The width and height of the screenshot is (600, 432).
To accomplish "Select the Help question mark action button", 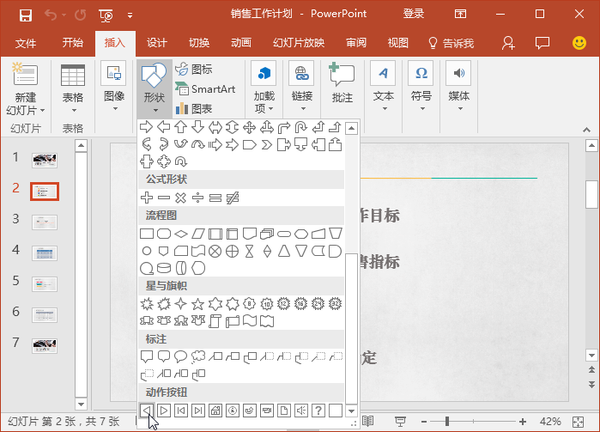I will 318,411.
